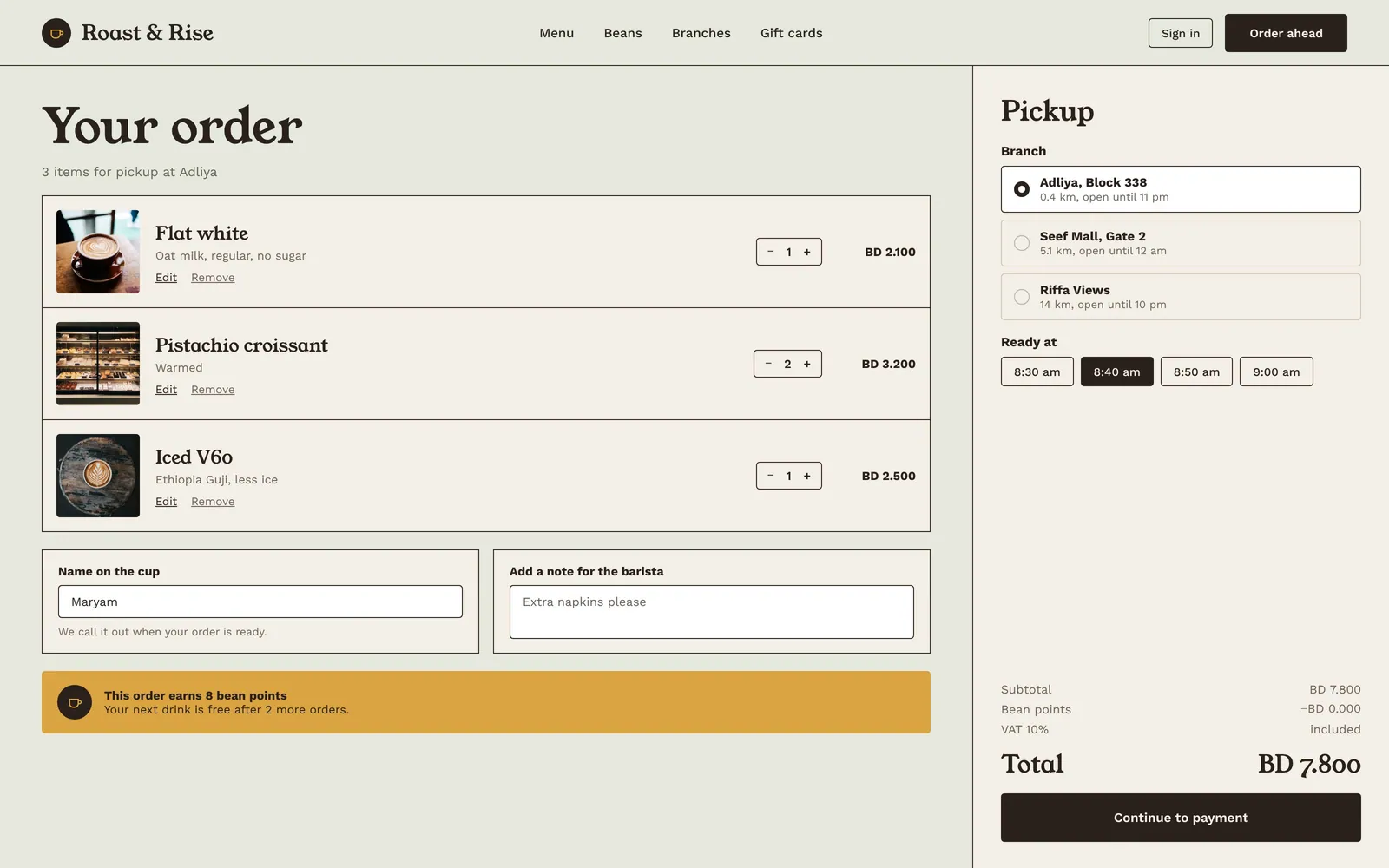Click the Iced V60 price BD 2.500
The image size is (1389, 868).
pos(888,476)
